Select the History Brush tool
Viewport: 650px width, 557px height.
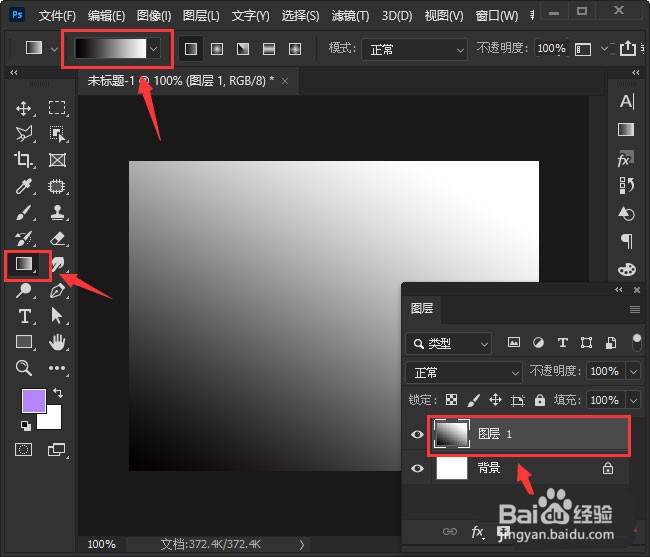point(24,238)
